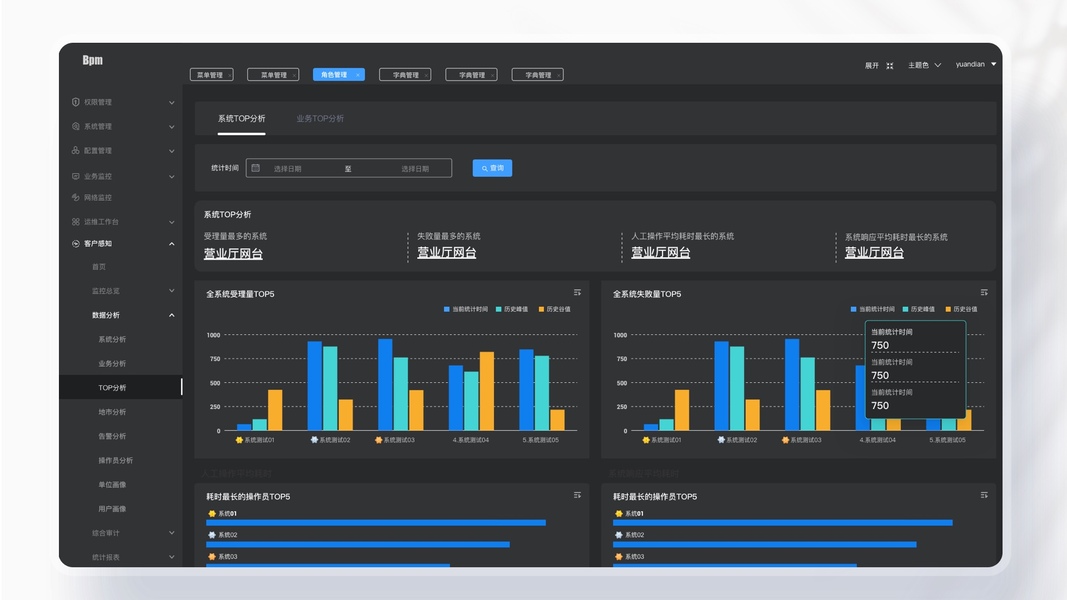Open 营业厅网台 link under 失败量最多的系统
Image resolution: width=1067 pixels, height=600 pixels.
pos(446,252)
